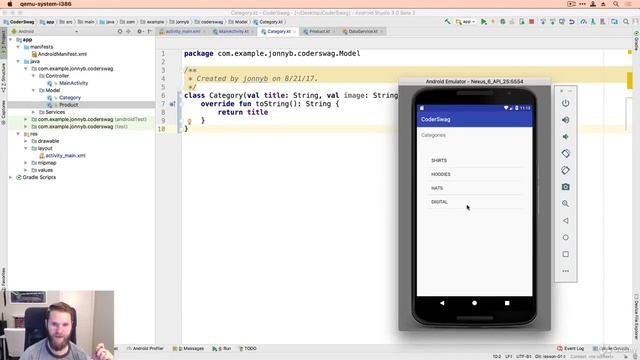Click collapse all icon in project panel
Viewport: 640px width, 360px height.
click(x=129, y=31)
